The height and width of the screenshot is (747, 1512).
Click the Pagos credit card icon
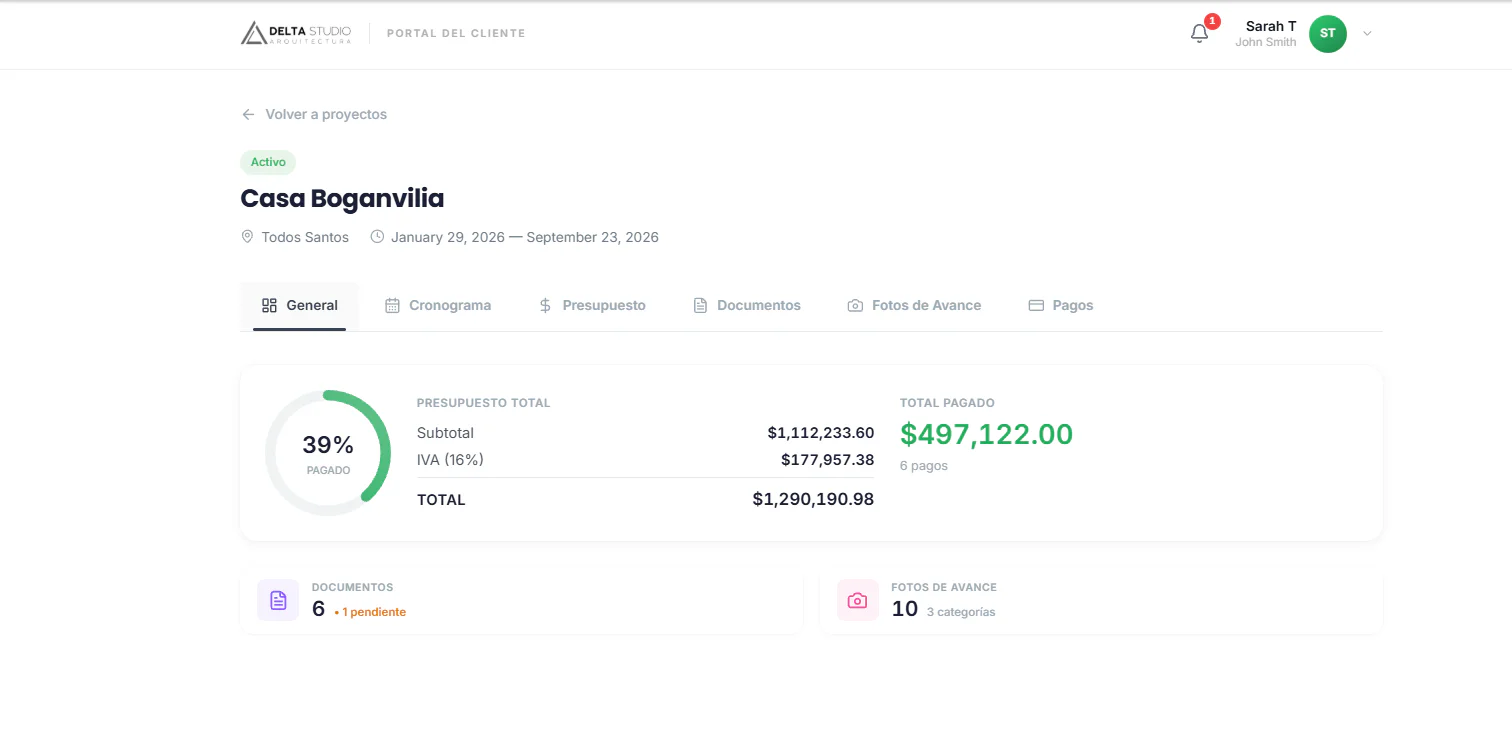1036,305
